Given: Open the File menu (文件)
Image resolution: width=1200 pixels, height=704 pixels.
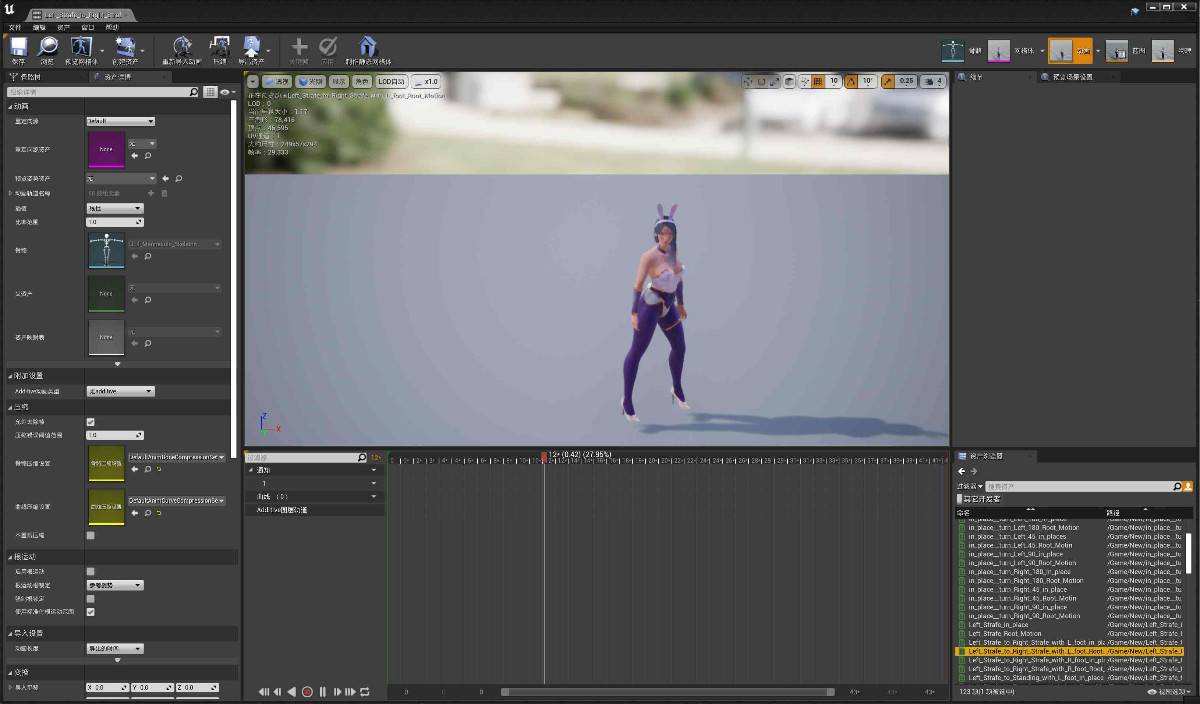Looking at the screenshot, I should point(14,27).
